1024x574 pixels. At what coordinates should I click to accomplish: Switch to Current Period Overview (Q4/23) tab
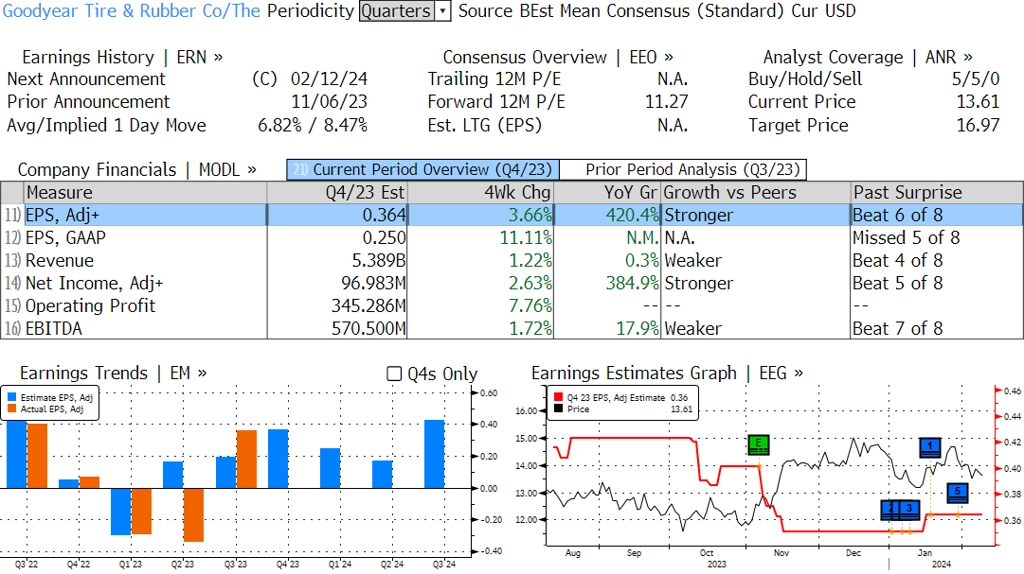pyautogui.click(x=423, y=170)
